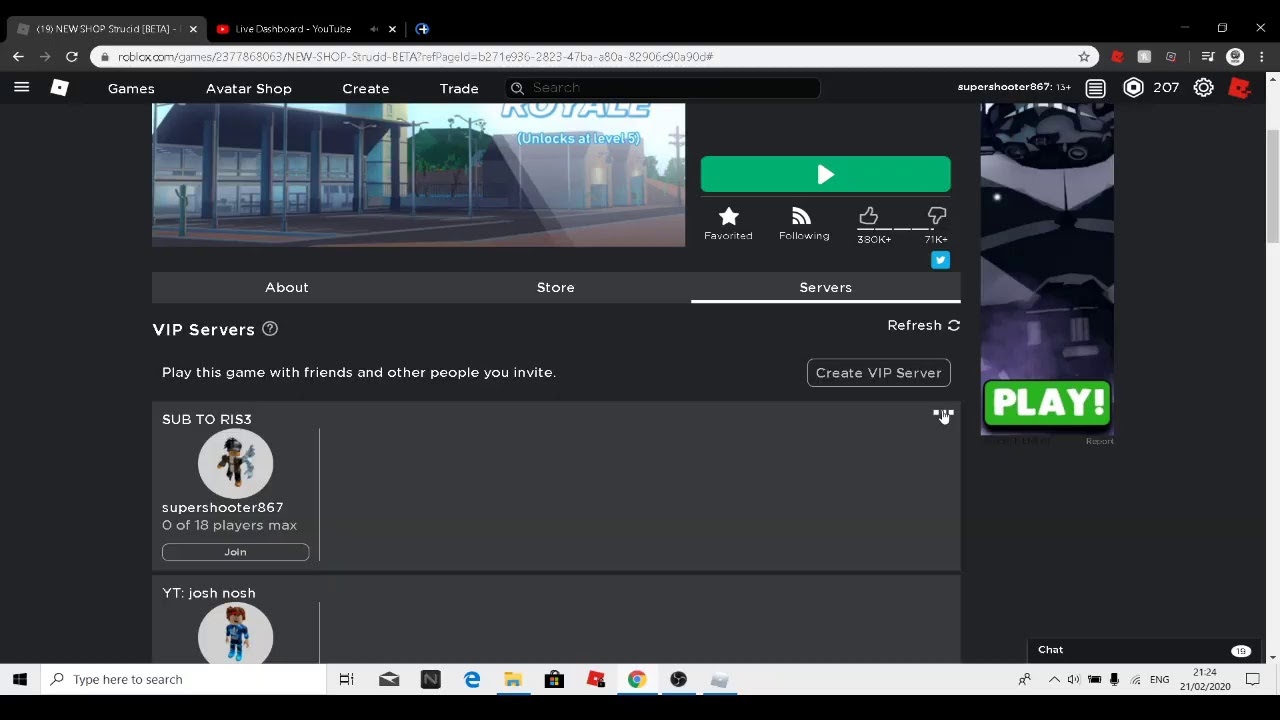This screenshot has width=1280, height=720.
Task: Open Chrome three-dot menu
Action: tap(1262, 57)
